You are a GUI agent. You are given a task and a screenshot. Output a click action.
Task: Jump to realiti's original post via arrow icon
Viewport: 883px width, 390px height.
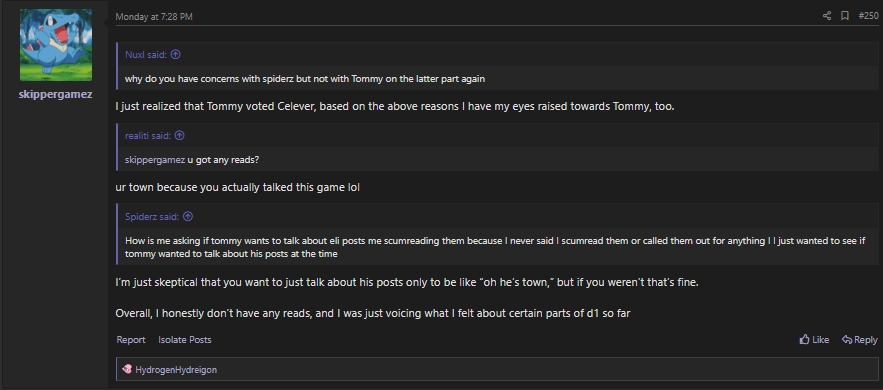(x=180, y=136)
